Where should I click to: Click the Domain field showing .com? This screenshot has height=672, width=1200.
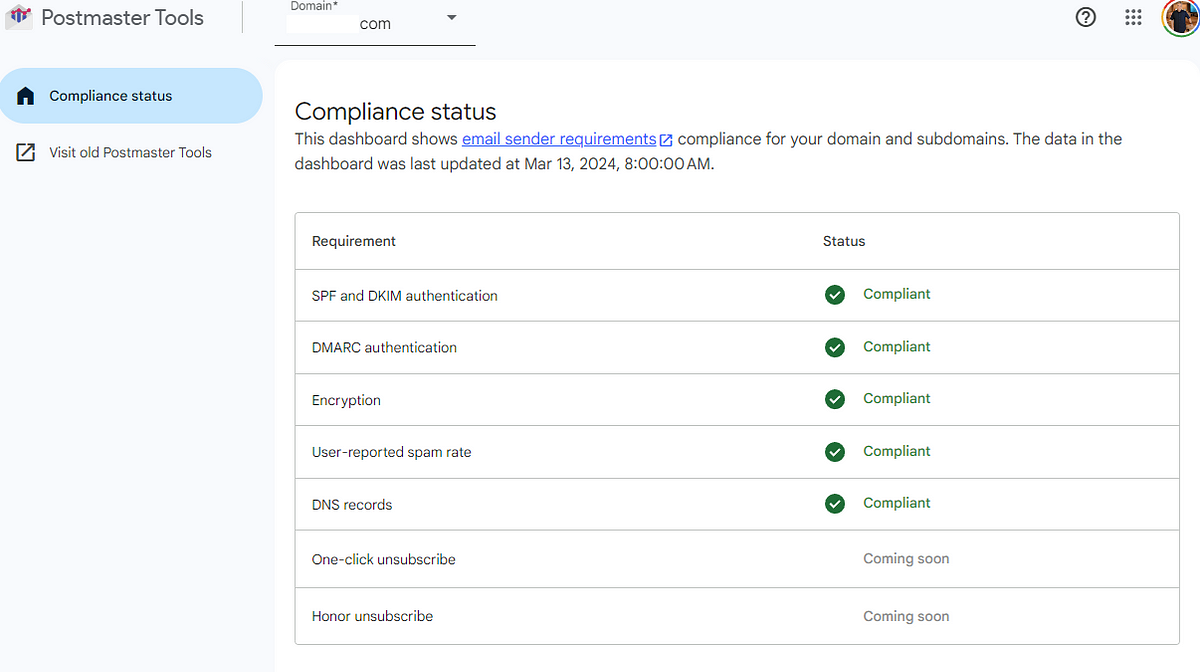click(x=375, y=22)
